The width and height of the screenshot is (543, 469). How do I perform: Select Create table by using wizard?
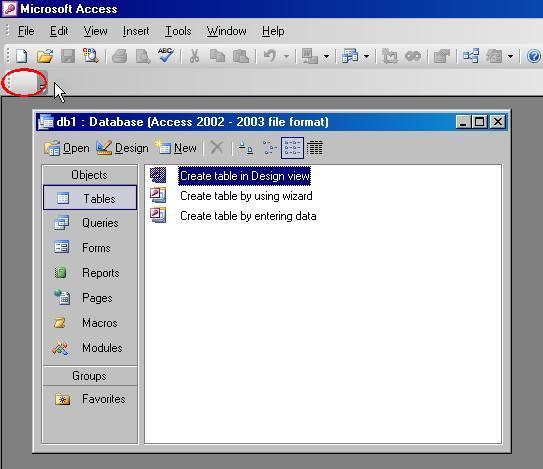pos(246,196)
